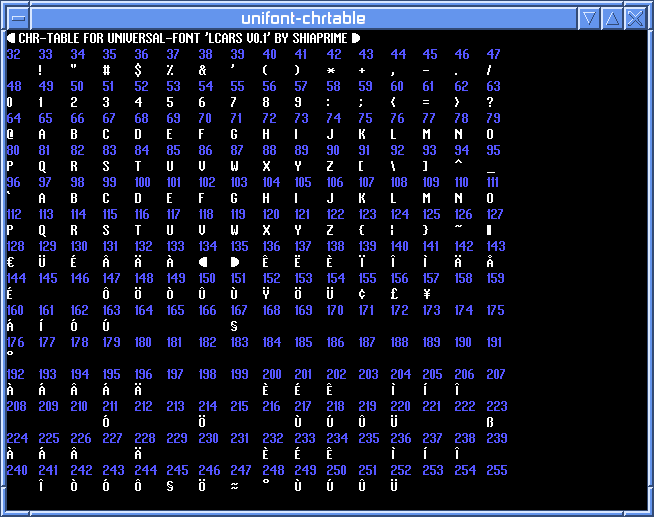Click the @ glyph under code 64

click(10, 134)
